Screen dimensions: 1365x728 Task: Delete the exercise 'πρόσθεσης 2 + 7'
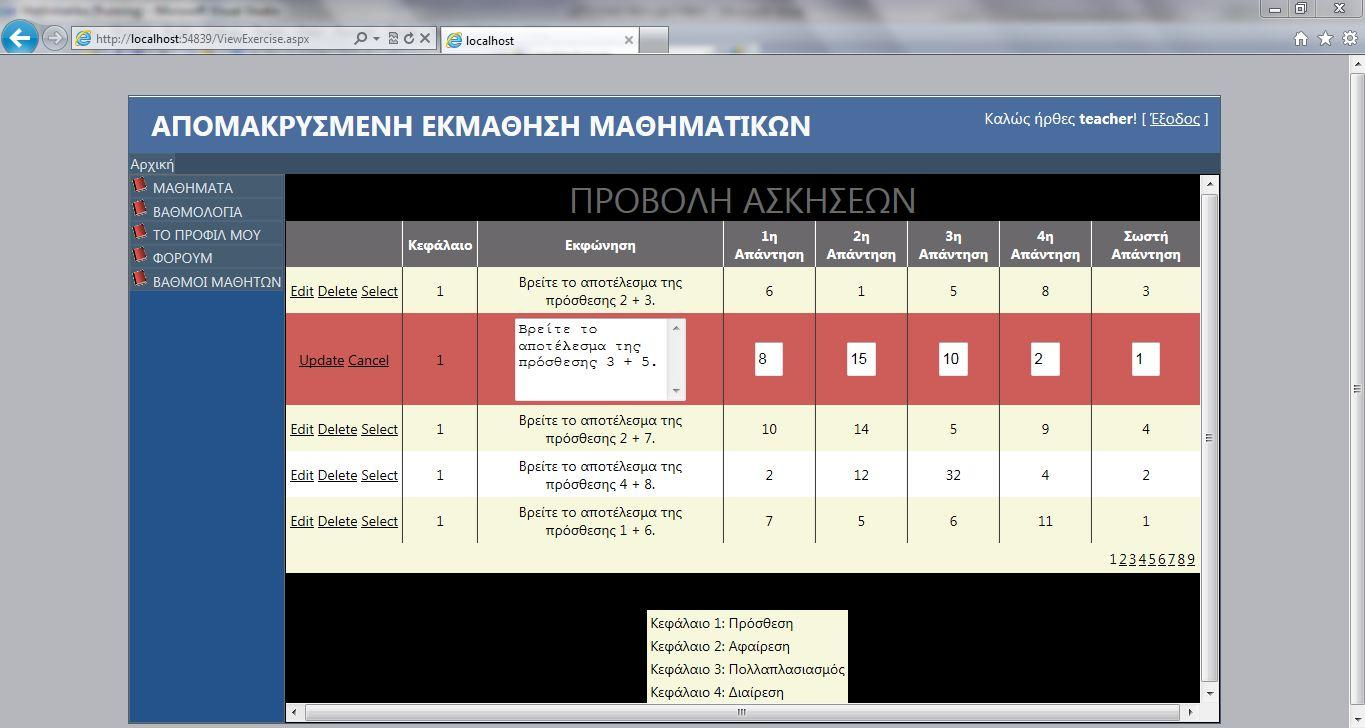coord(337,429)
